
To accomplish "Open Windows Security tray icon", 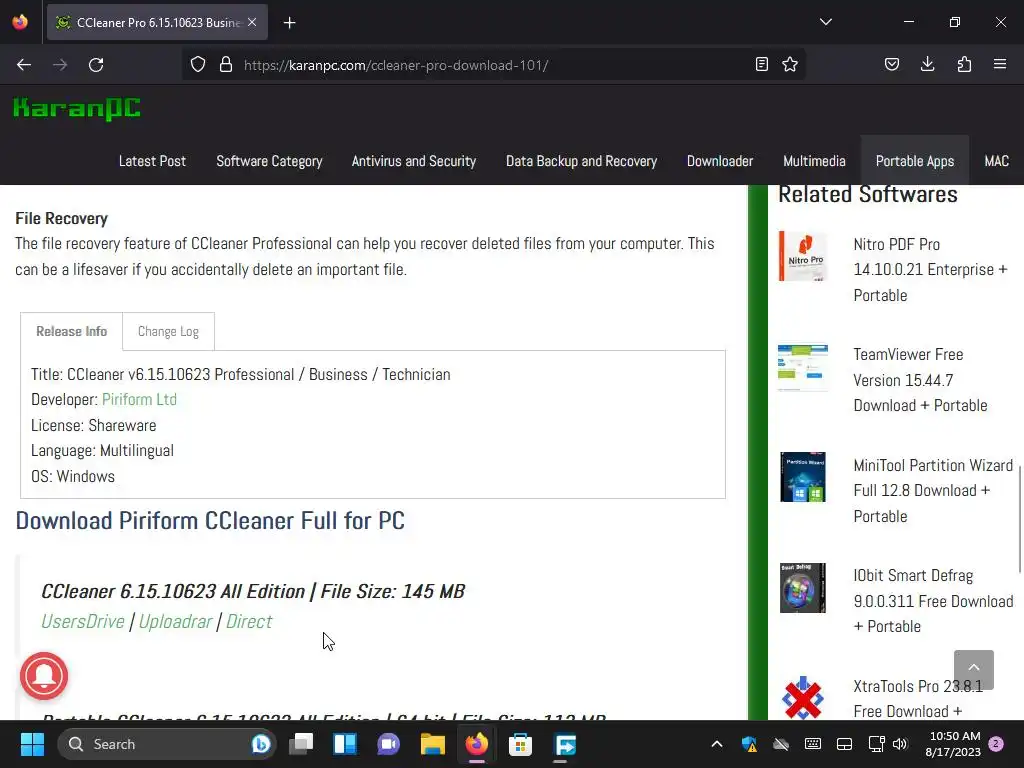I will point(749,744).
